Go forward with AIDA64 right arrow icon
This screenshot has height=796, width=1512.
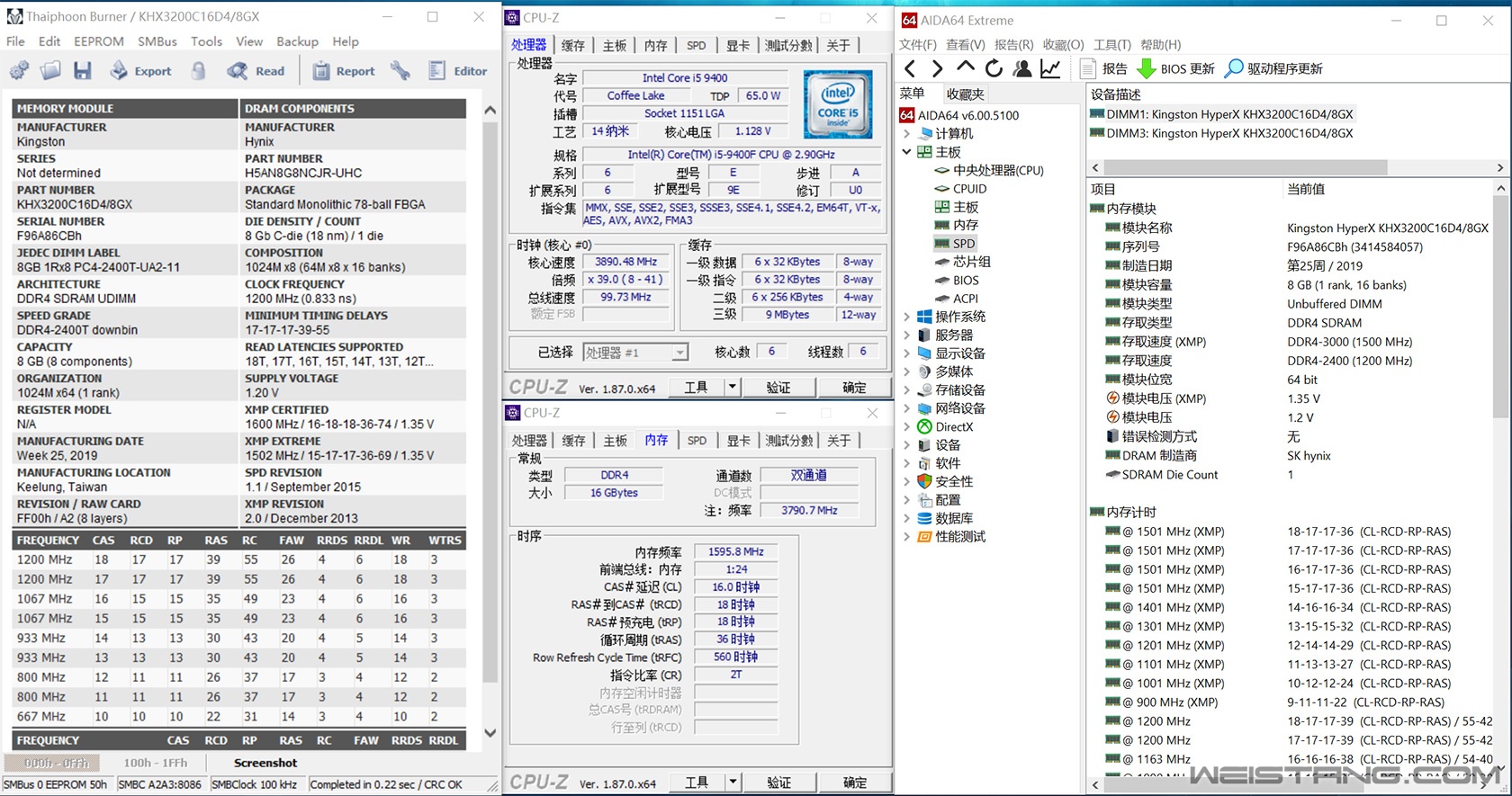click(x=937, y=68)
